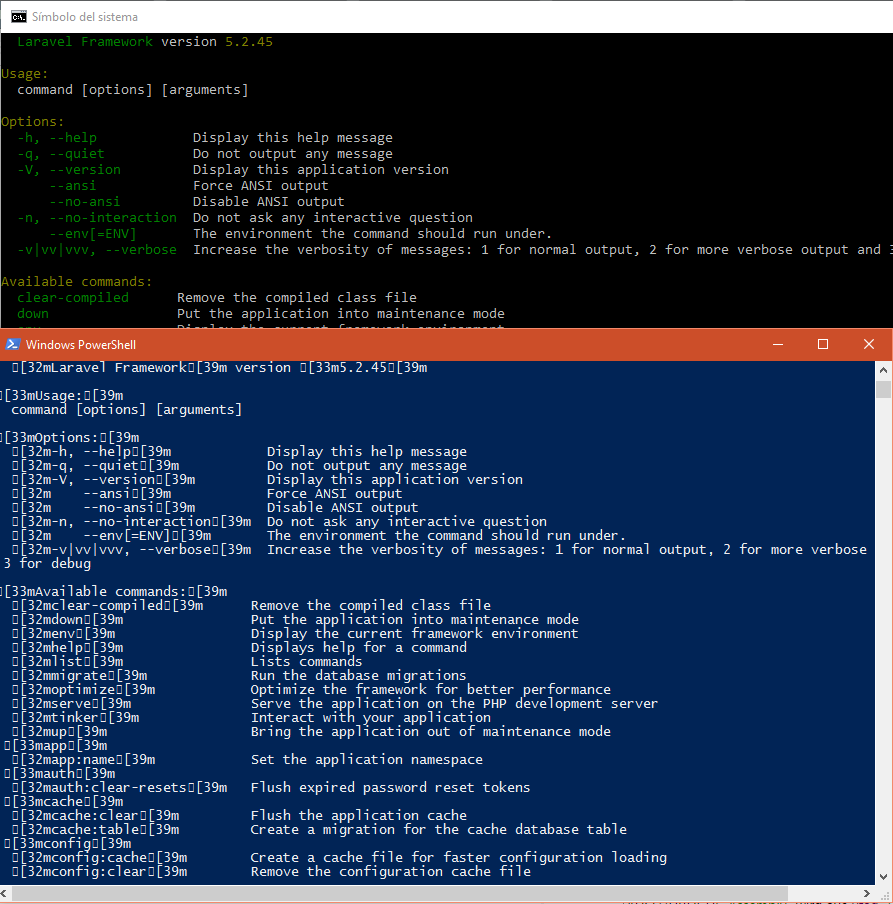Click '3 for debug' line in PowerShell

47,564
